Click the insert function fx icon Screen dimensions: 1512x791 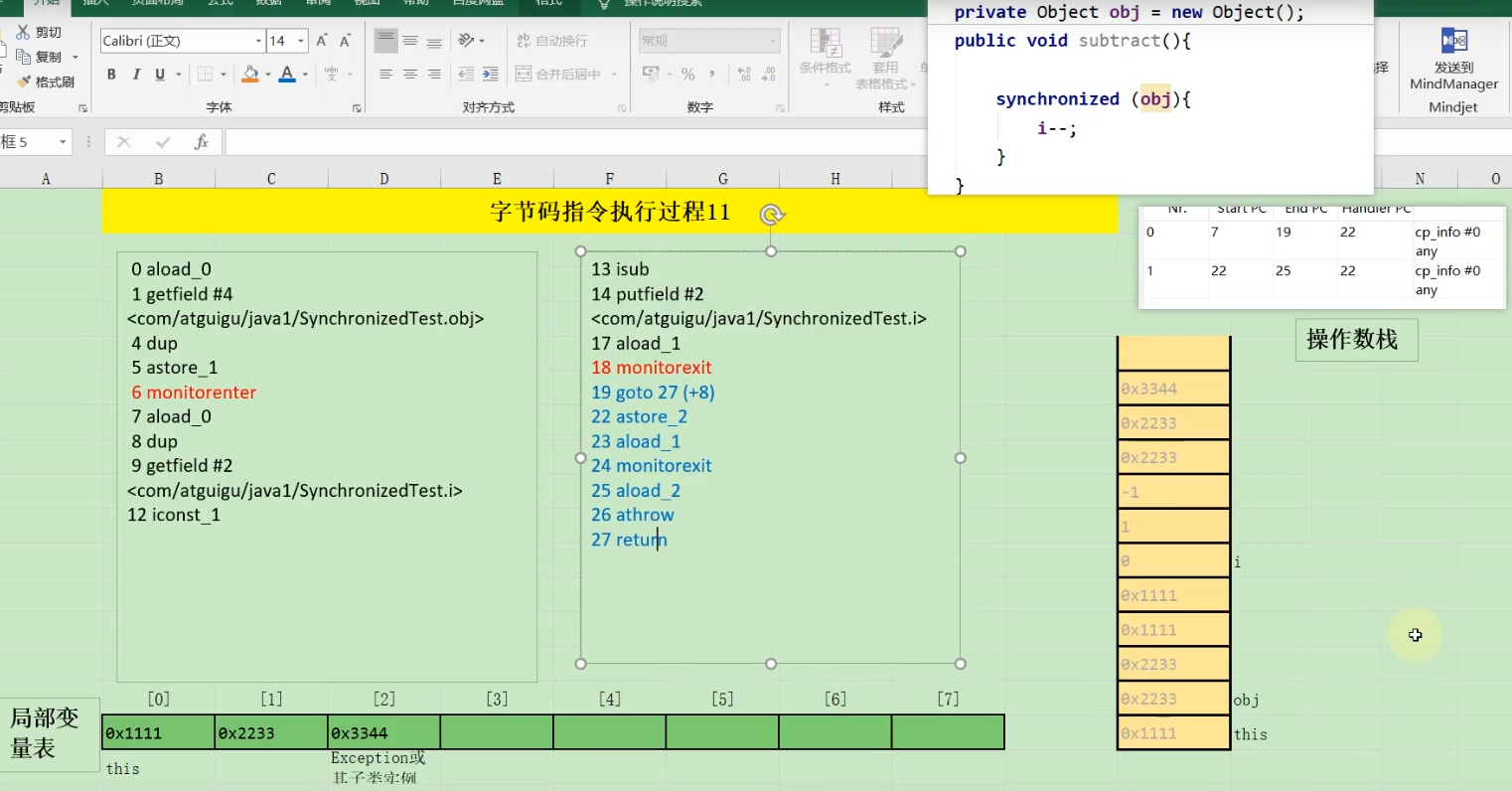[x=202, y=142]
